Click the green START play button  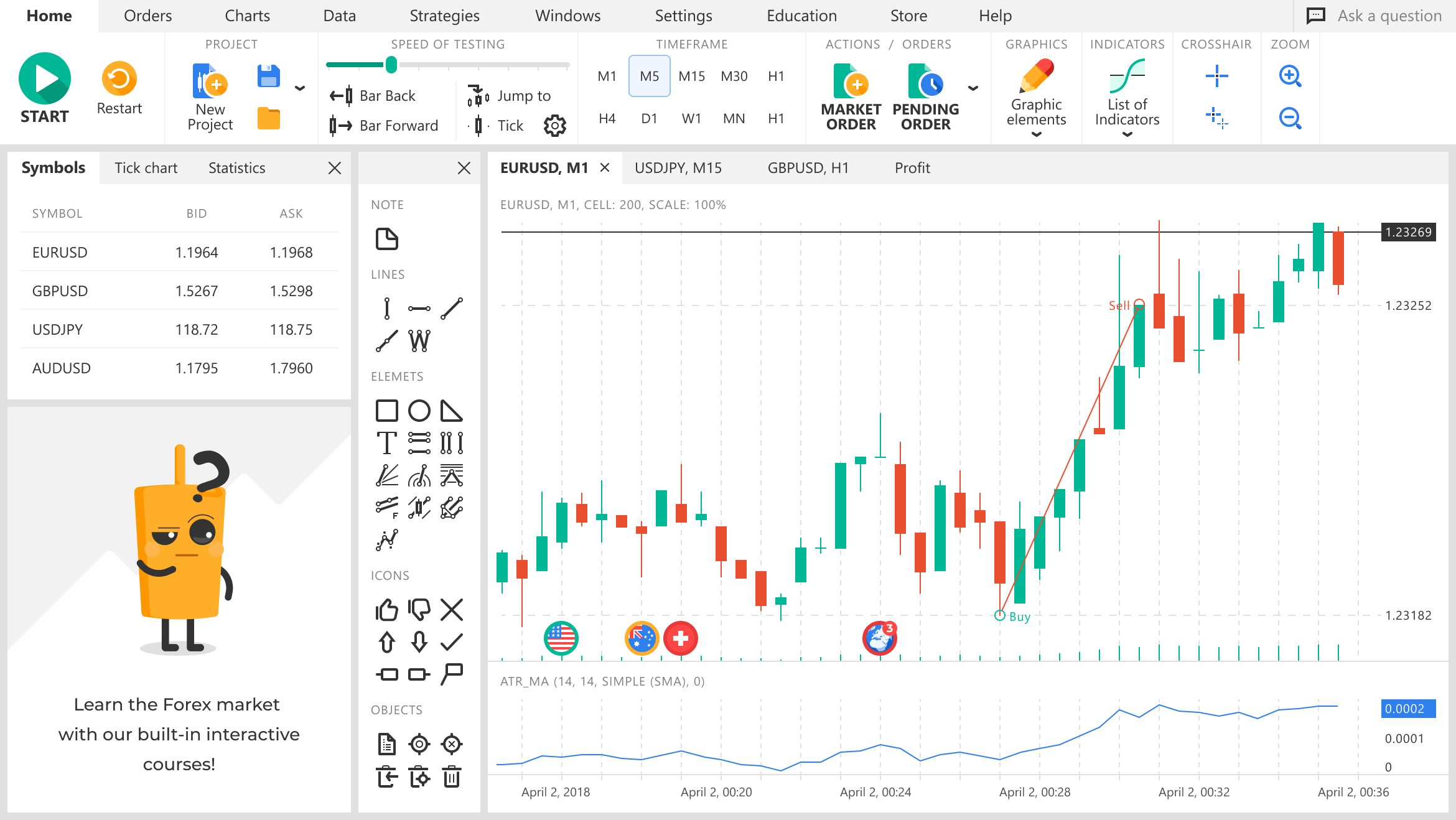44,79
